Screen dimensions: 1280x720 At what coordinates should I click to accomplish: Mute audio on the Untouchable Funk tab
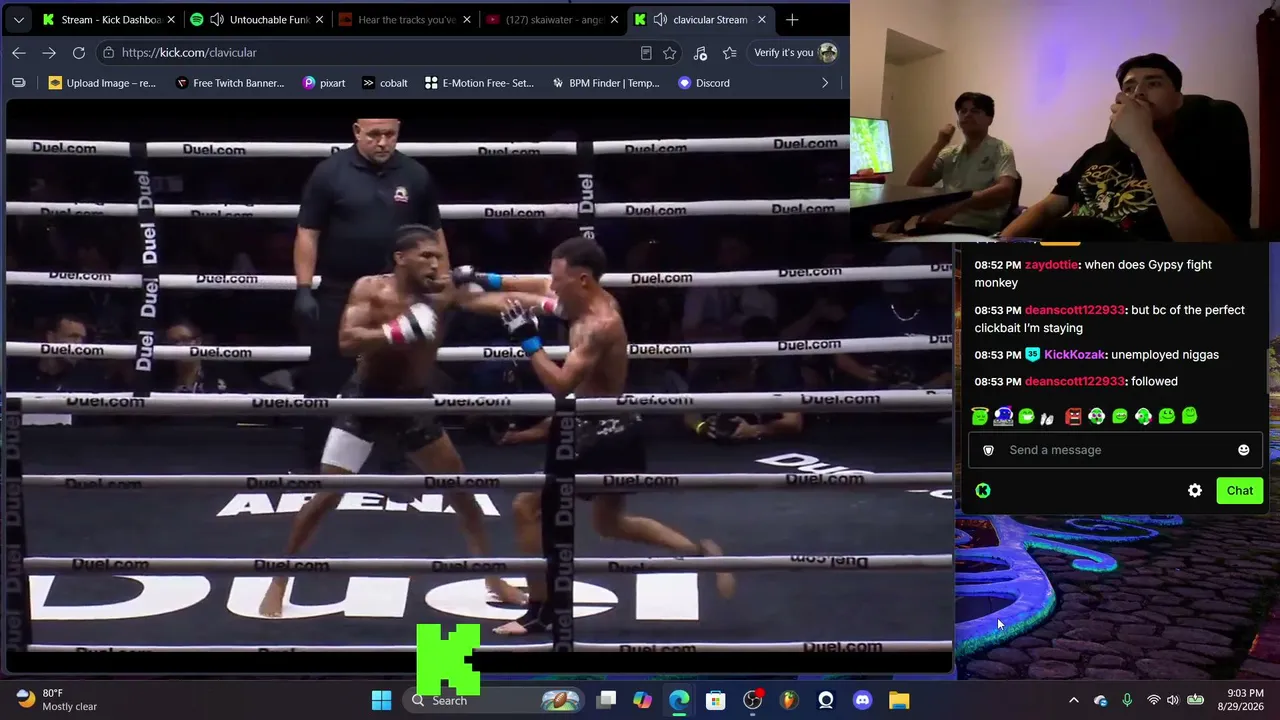point(217,20)
